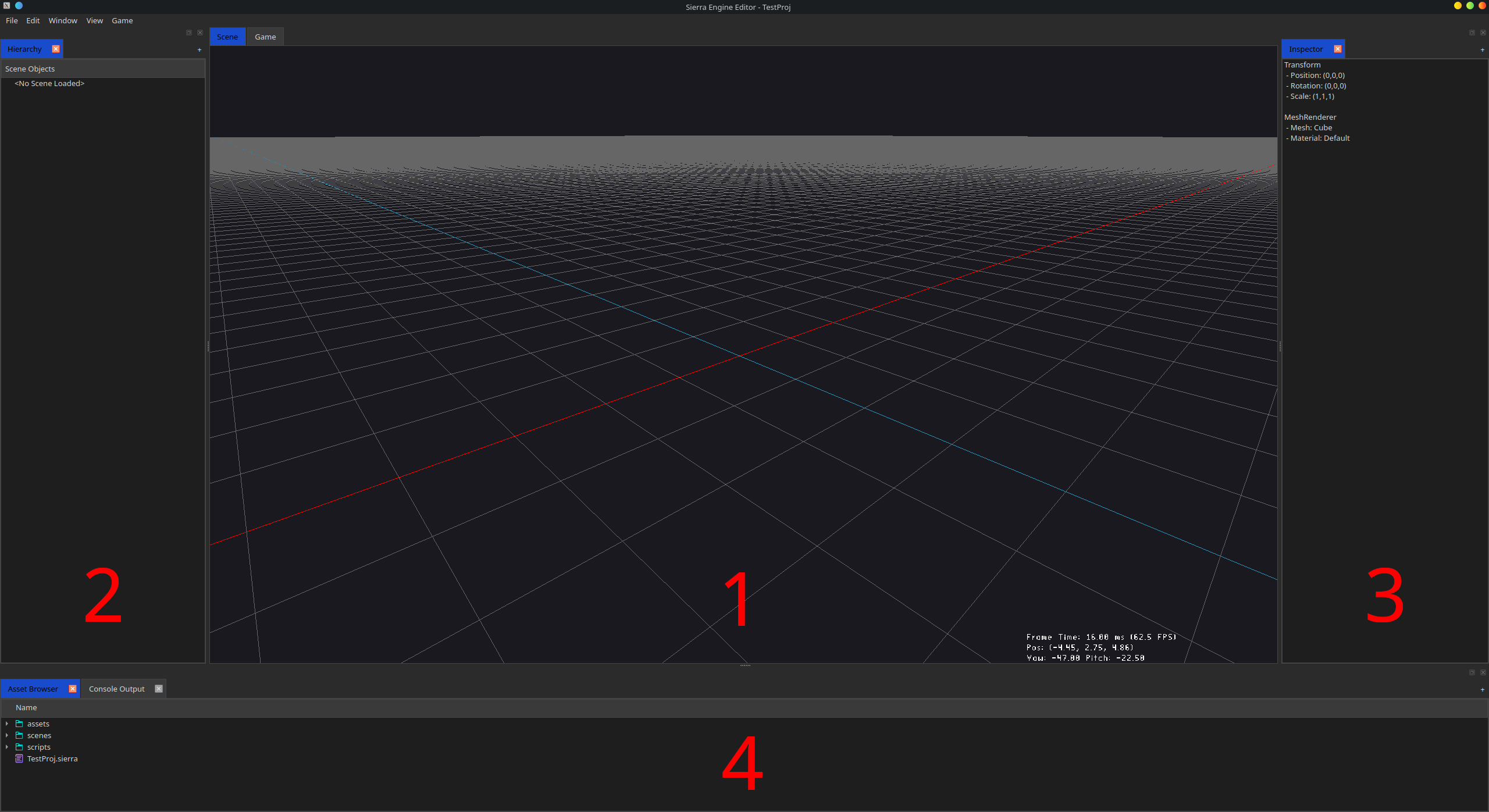1489x812 pixels.
Task: Click the assets folder icon
Action: coord(20,724)
